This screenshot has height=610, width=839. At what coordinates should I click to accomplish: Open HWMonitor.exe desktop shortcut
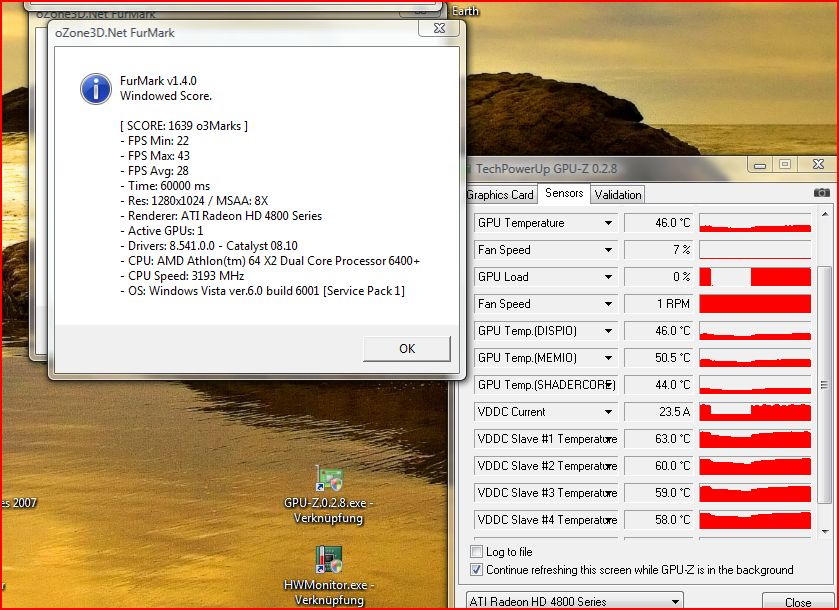(x=329, y=576)
